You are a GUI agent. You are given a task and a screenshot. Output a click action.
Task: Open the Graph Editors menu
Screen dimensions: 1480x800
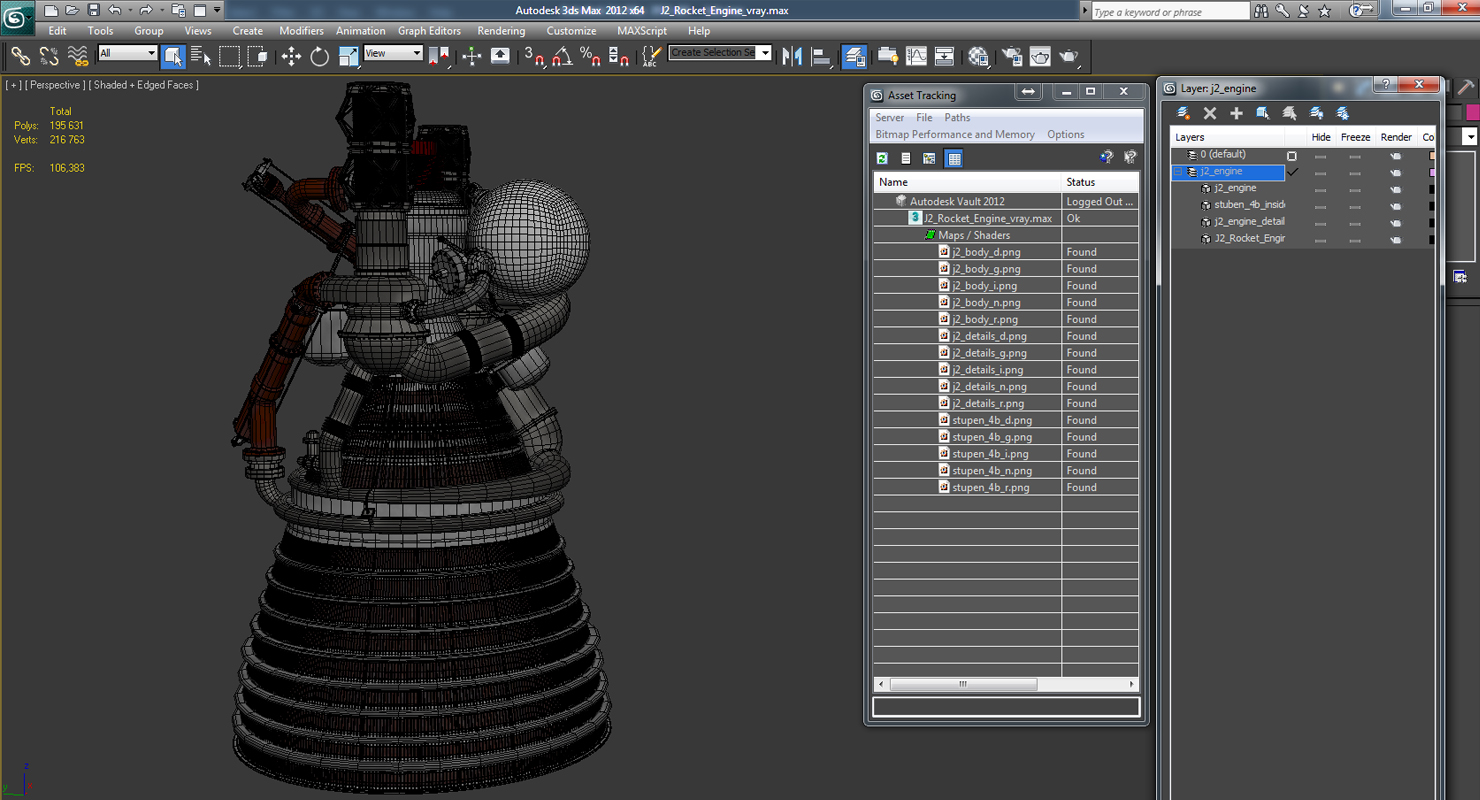click(x=429, y=31)
